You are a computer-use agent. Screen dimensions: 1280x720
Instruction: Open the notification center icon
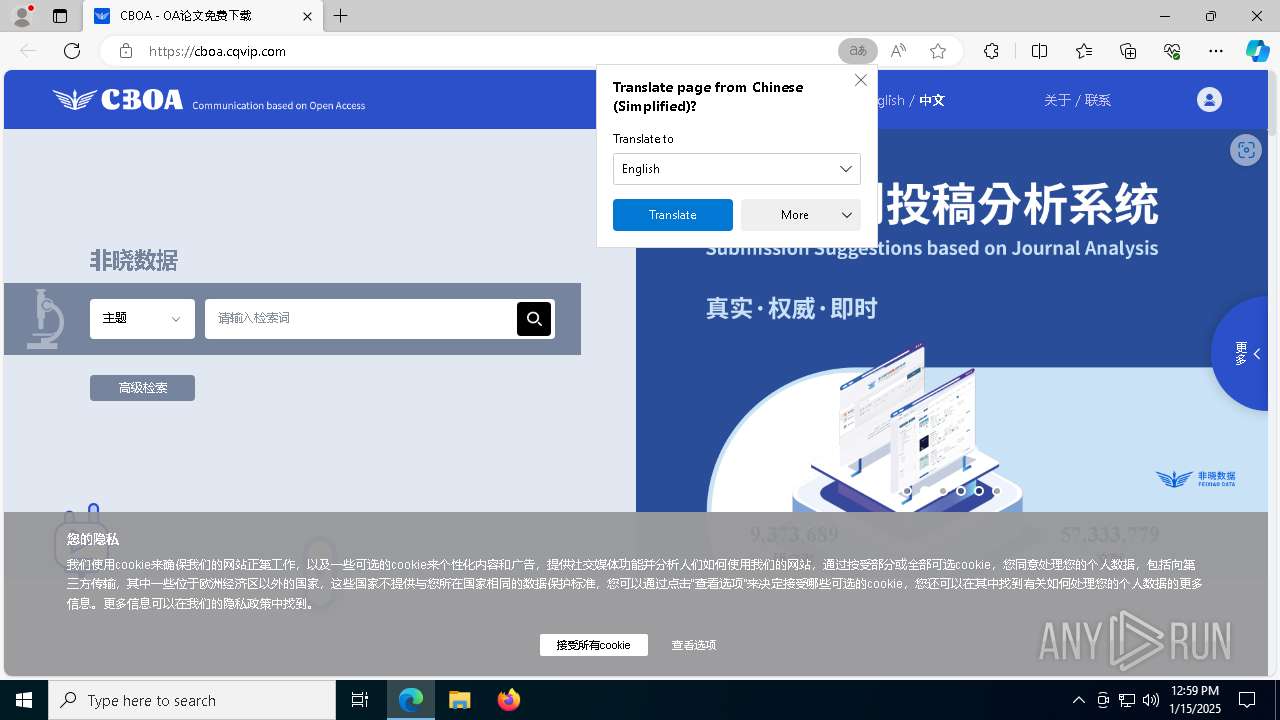click(1247, 700)
